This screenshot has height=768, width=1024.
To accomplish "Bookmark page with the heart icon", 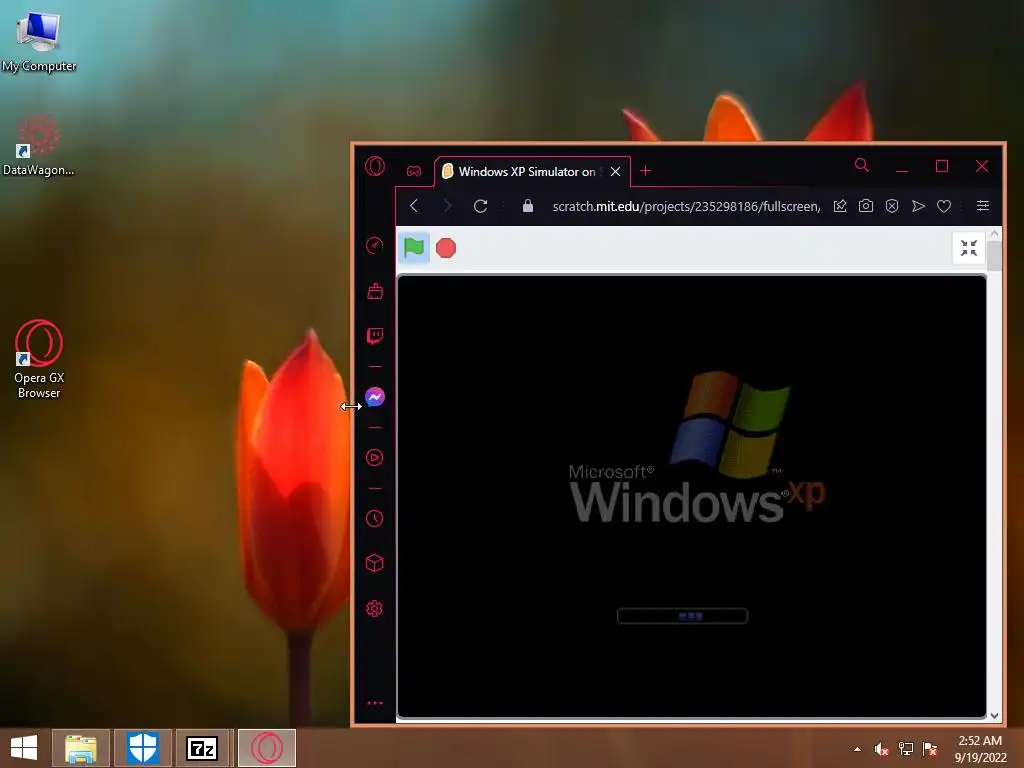I will 944,206.
